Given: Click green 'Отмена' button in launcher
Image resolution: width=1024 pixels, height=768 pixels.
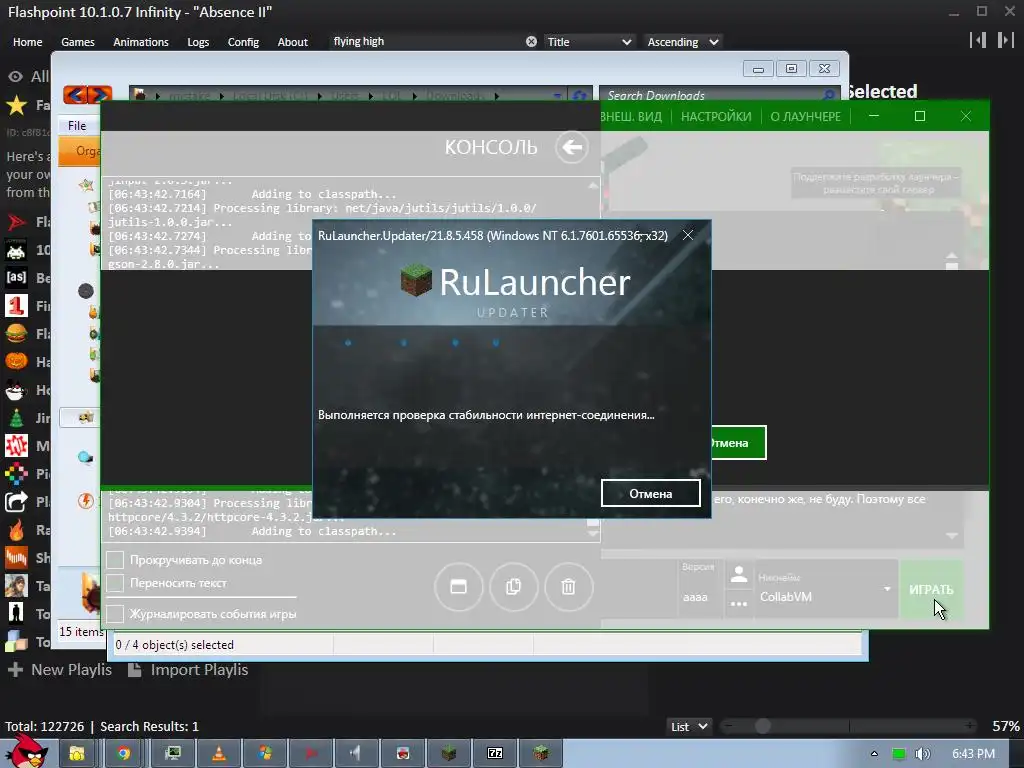Looking at the screenshot, I should tap(738, 443).
